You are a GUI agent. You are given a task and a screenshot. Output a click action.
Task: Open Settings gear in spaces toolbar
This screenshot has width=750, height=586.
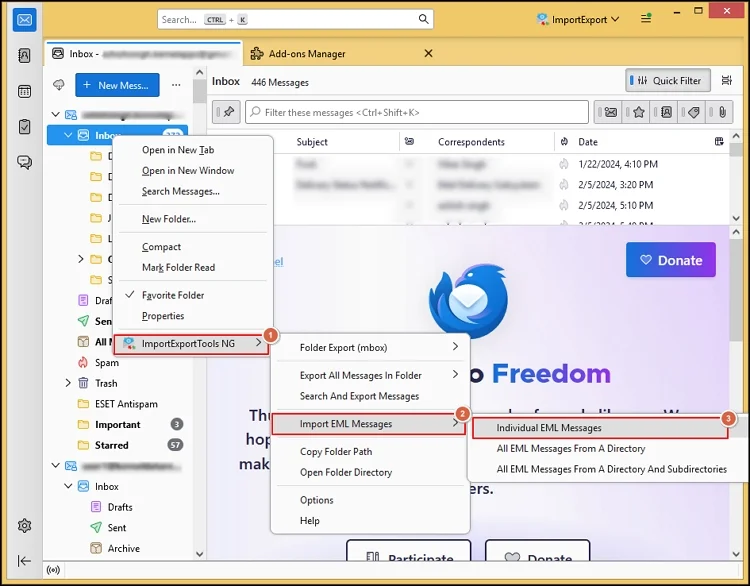click(x=24, y=525)
